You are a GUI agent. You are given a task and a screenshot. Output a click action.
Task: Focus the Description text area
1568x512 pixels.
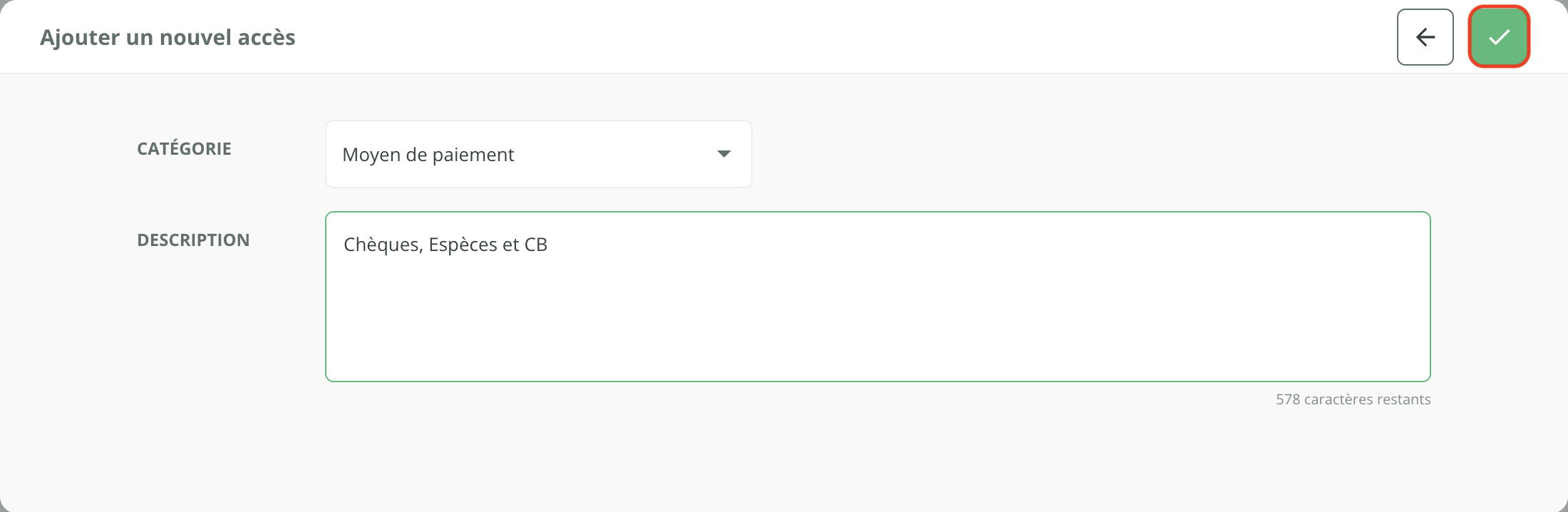[x=877, y=314]
